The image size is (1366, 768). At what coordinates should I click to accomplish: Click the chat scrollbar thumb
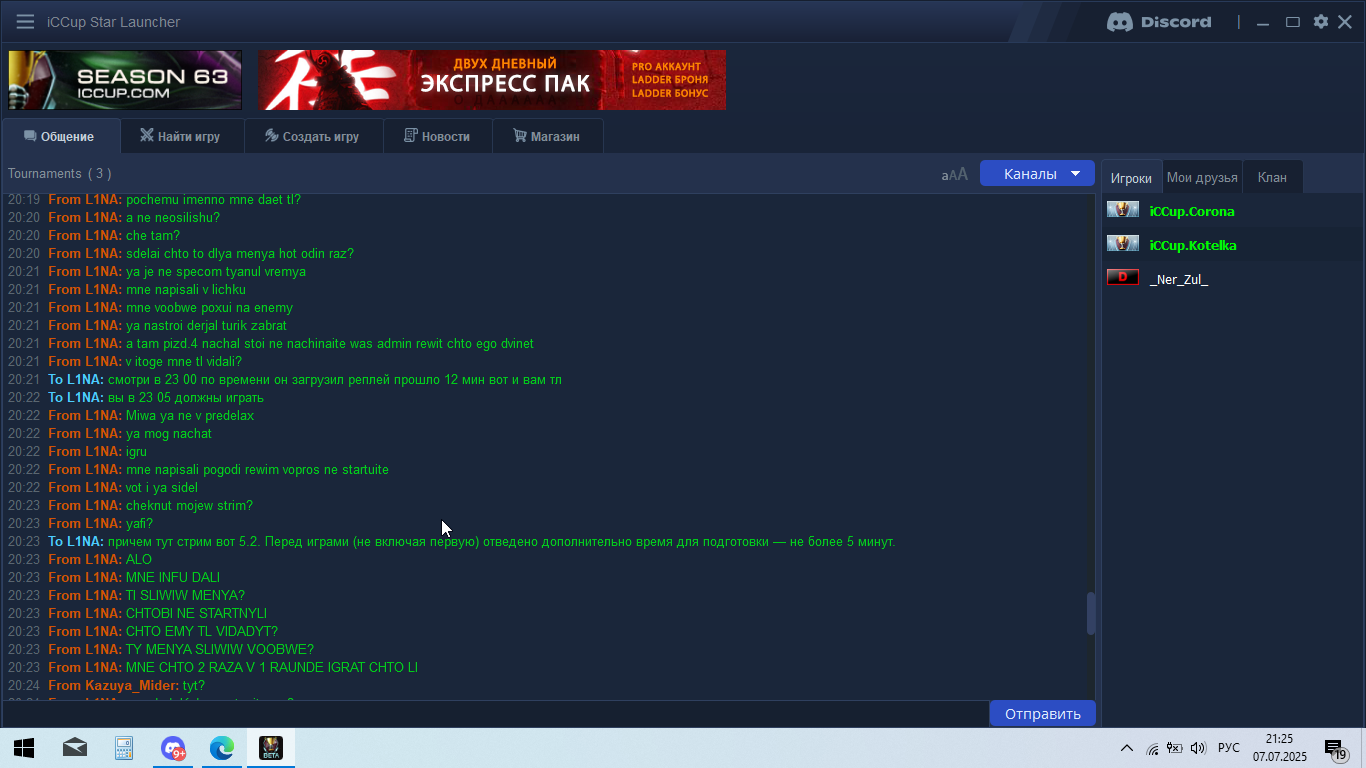[1091, 614]
